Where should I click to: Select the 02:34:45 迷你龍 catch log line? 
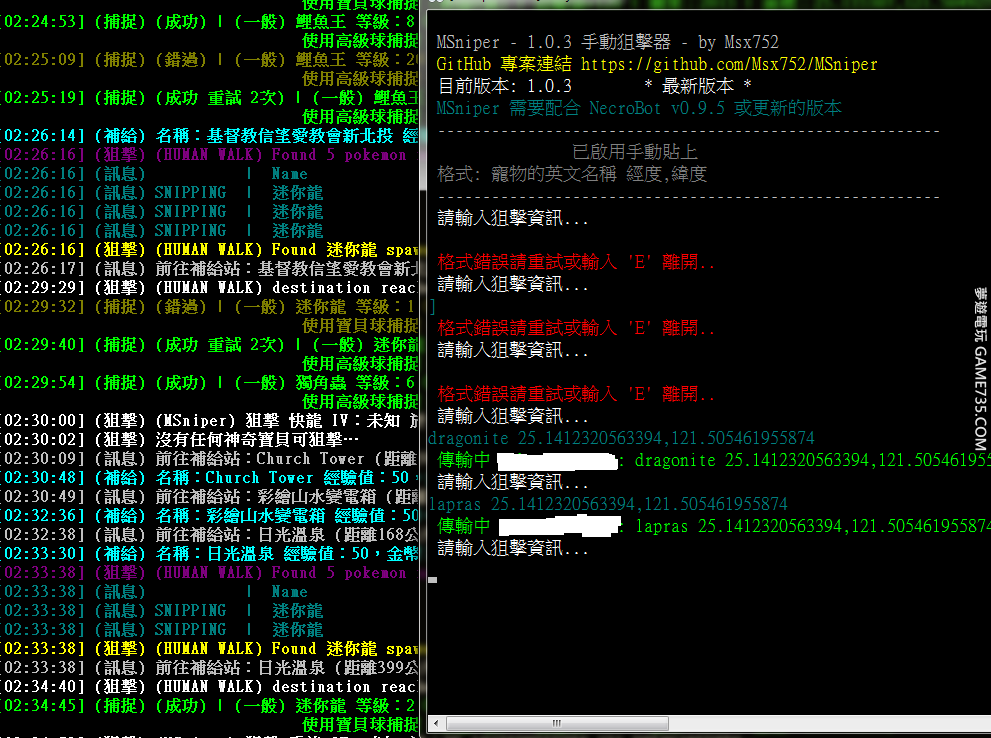(x=209, y=706)
